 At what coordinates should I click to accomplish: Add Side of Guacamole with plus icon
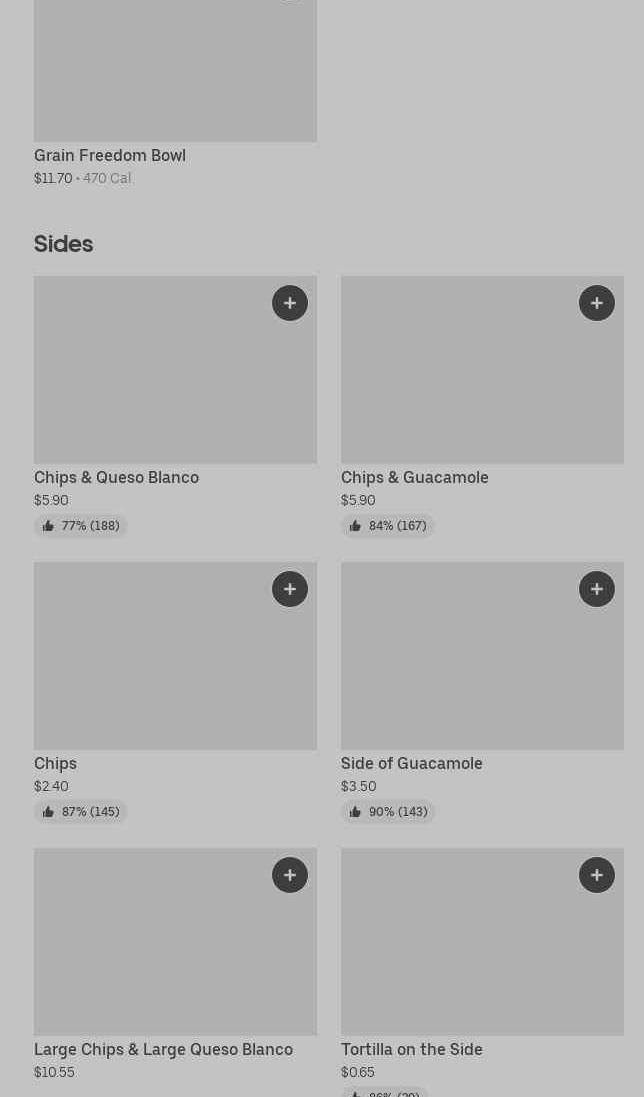click(597, 589)
